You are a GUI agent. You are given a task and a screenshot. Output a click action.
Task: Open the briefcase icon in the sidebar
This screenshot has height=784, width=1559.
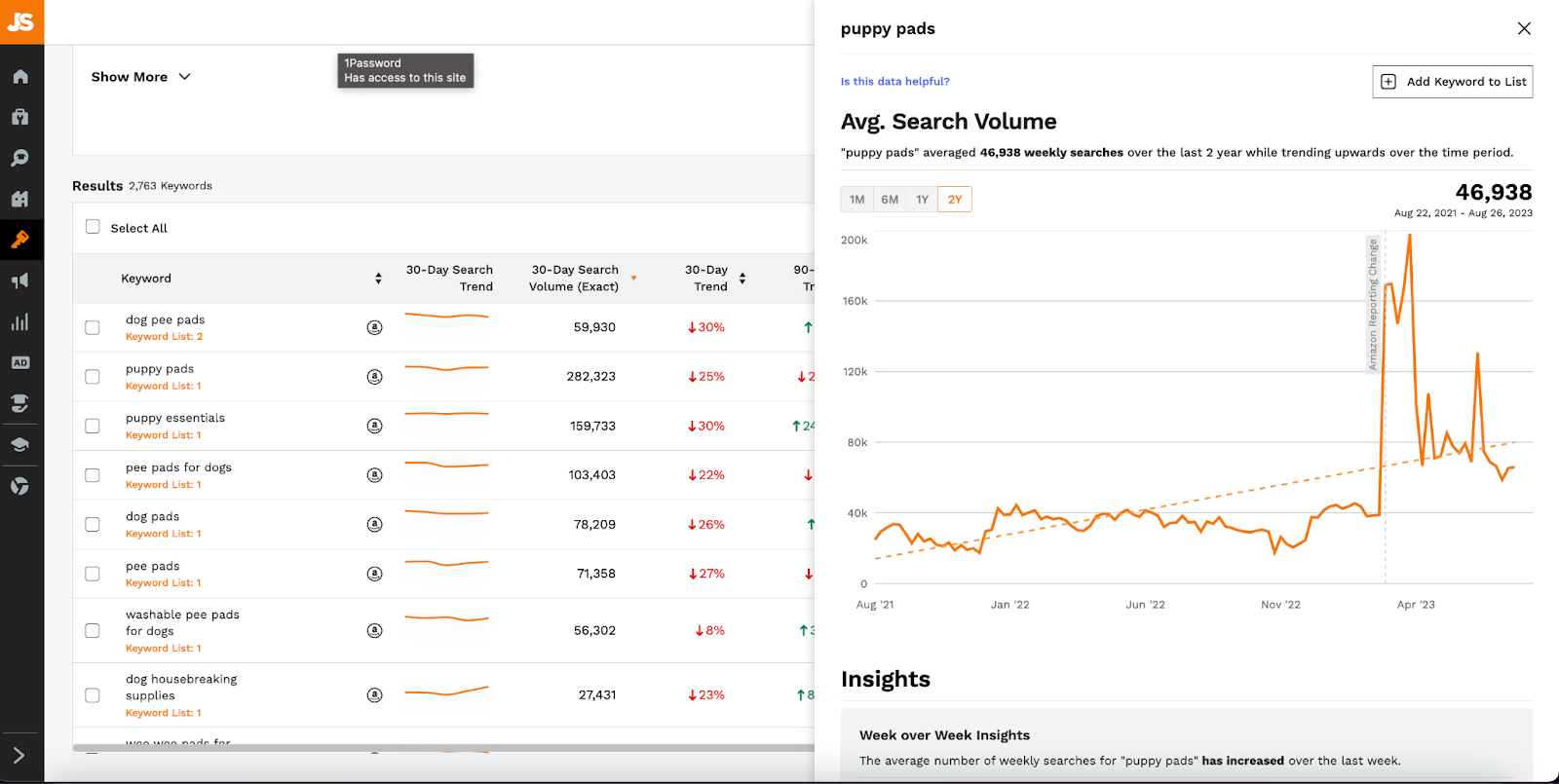click(x=20, y=117)
